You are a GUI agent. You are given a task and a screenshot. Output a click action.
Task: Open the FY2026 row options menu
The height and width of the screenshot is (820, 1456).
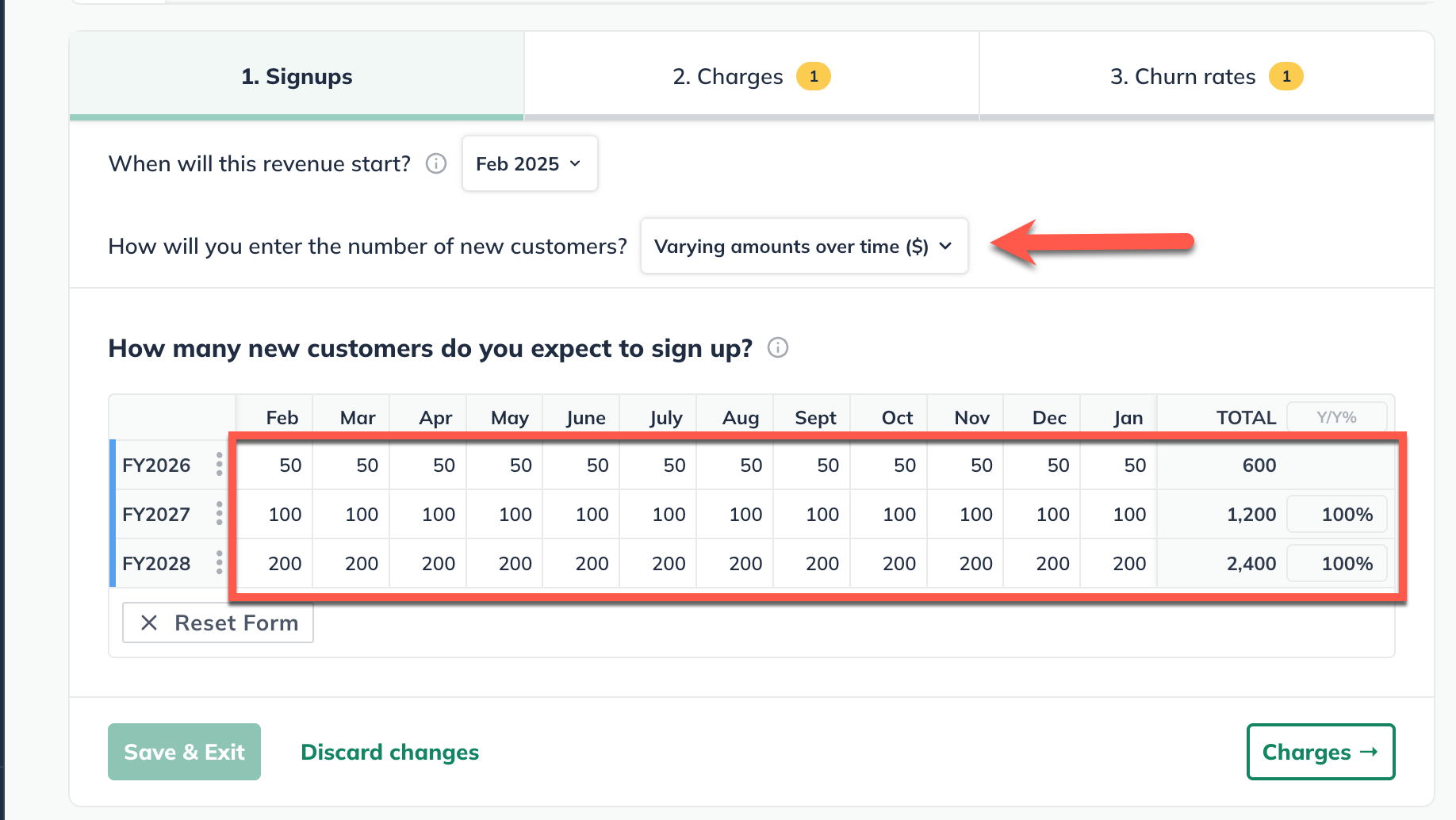pos(218,465)
